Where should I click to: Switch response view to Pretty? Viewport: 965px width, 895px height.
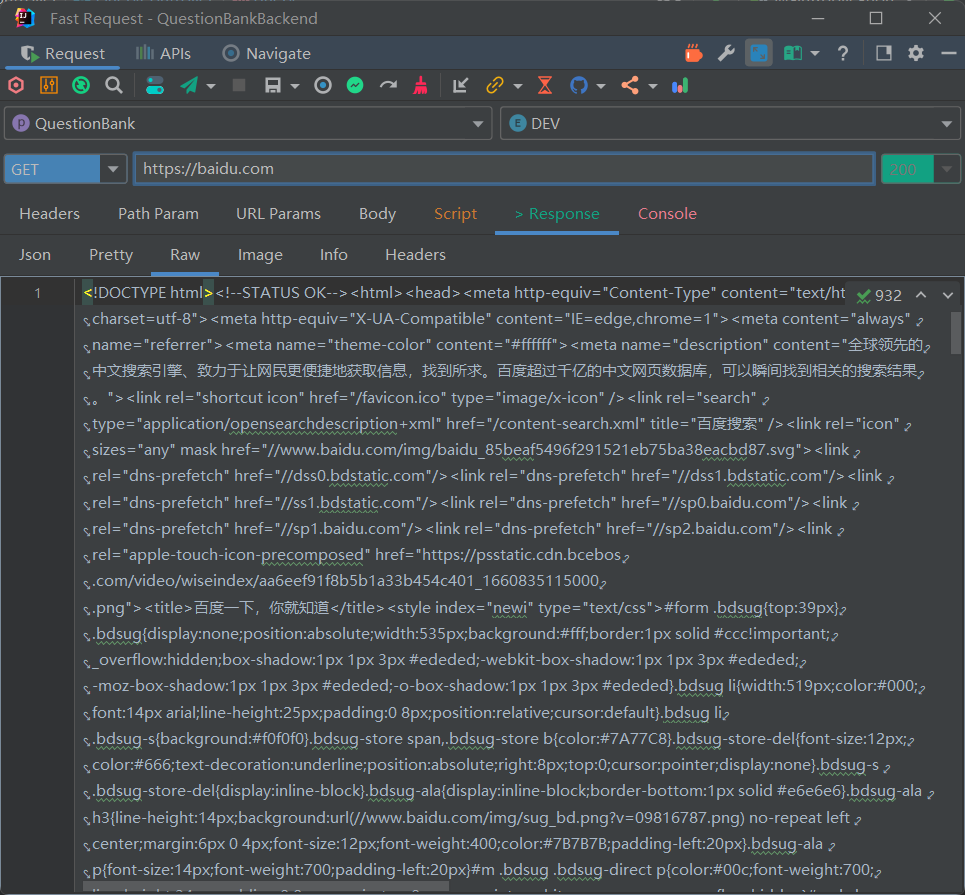tap(111, 255)
